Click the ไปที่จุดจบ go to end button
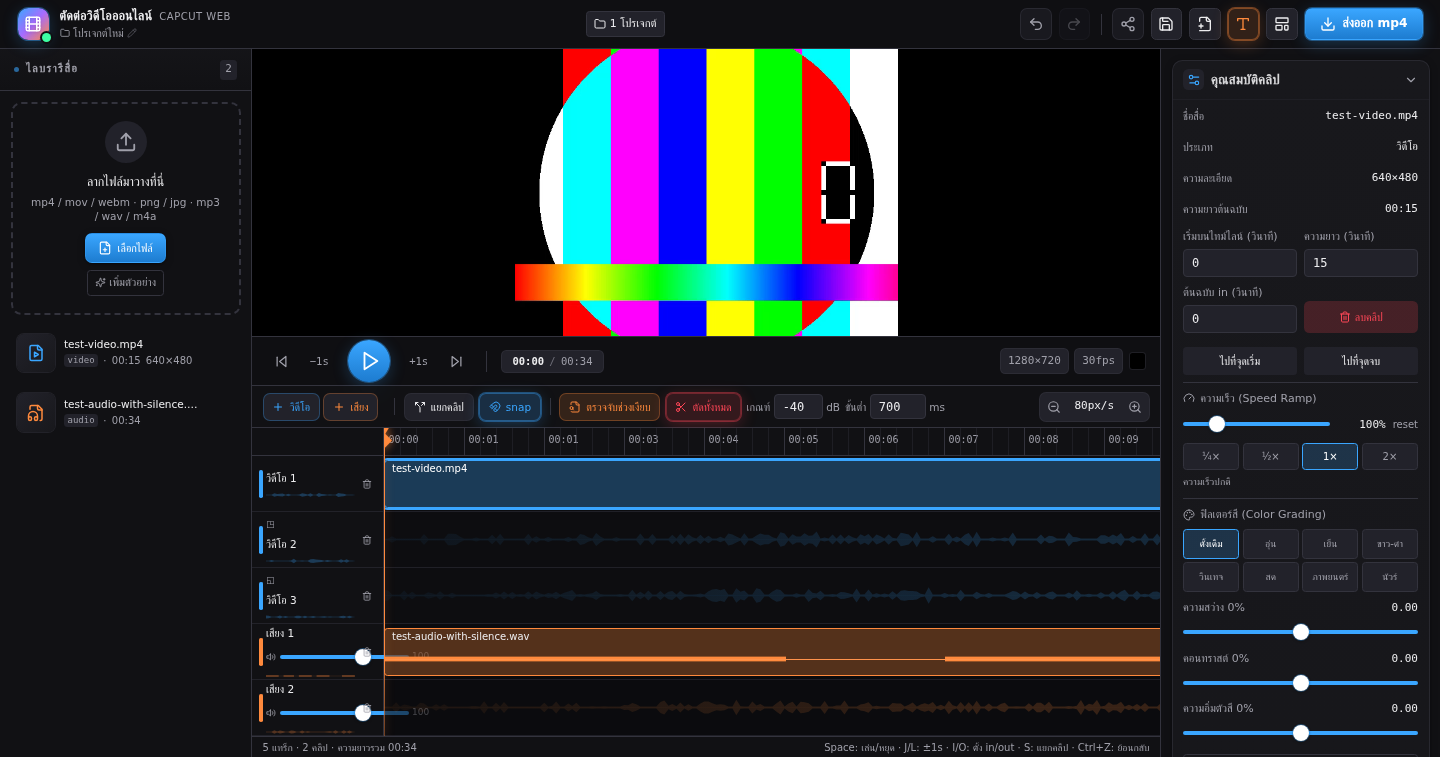 tap(1361, 361)
